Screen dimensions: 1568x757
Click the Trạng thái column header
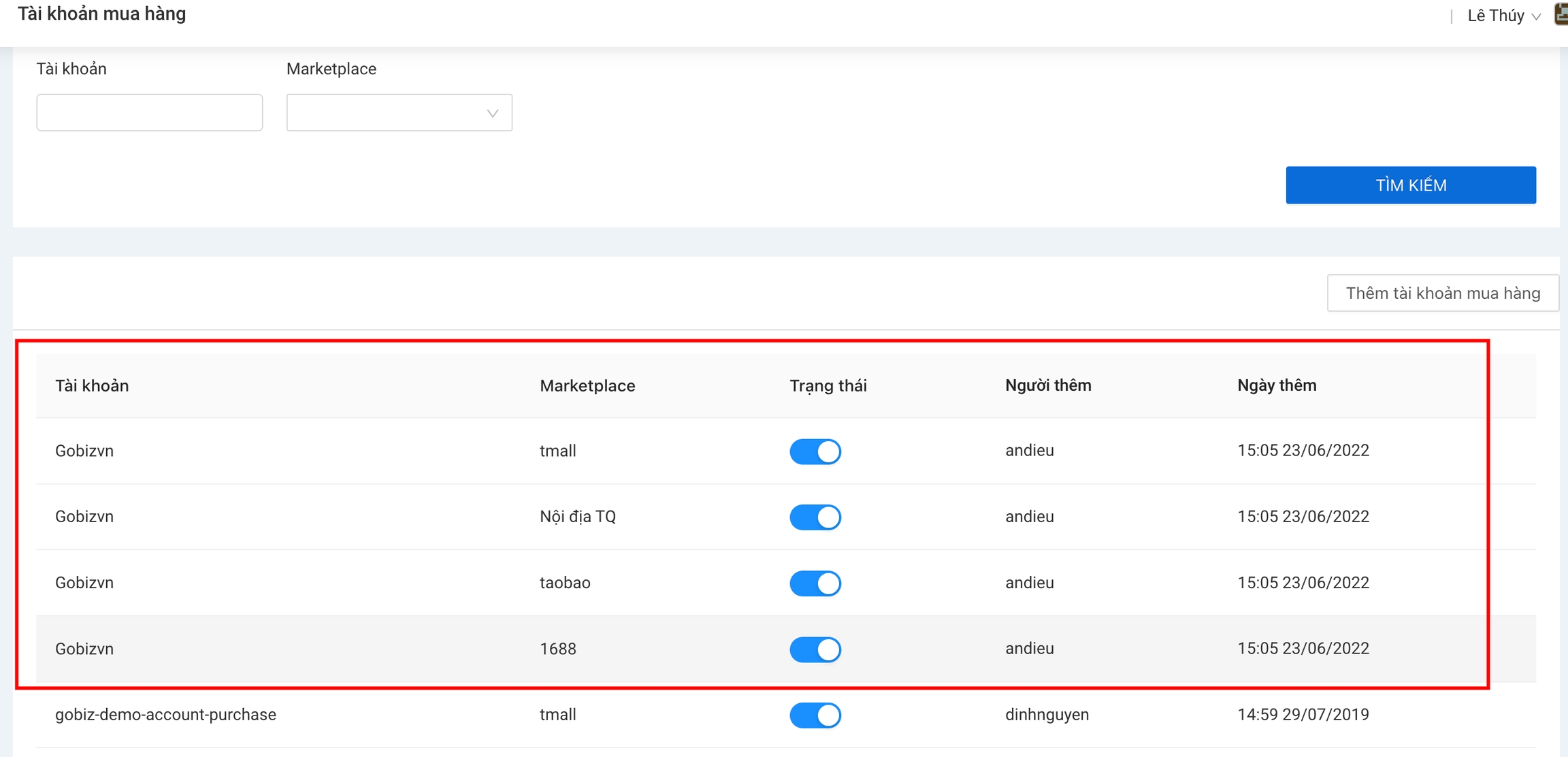828,386
